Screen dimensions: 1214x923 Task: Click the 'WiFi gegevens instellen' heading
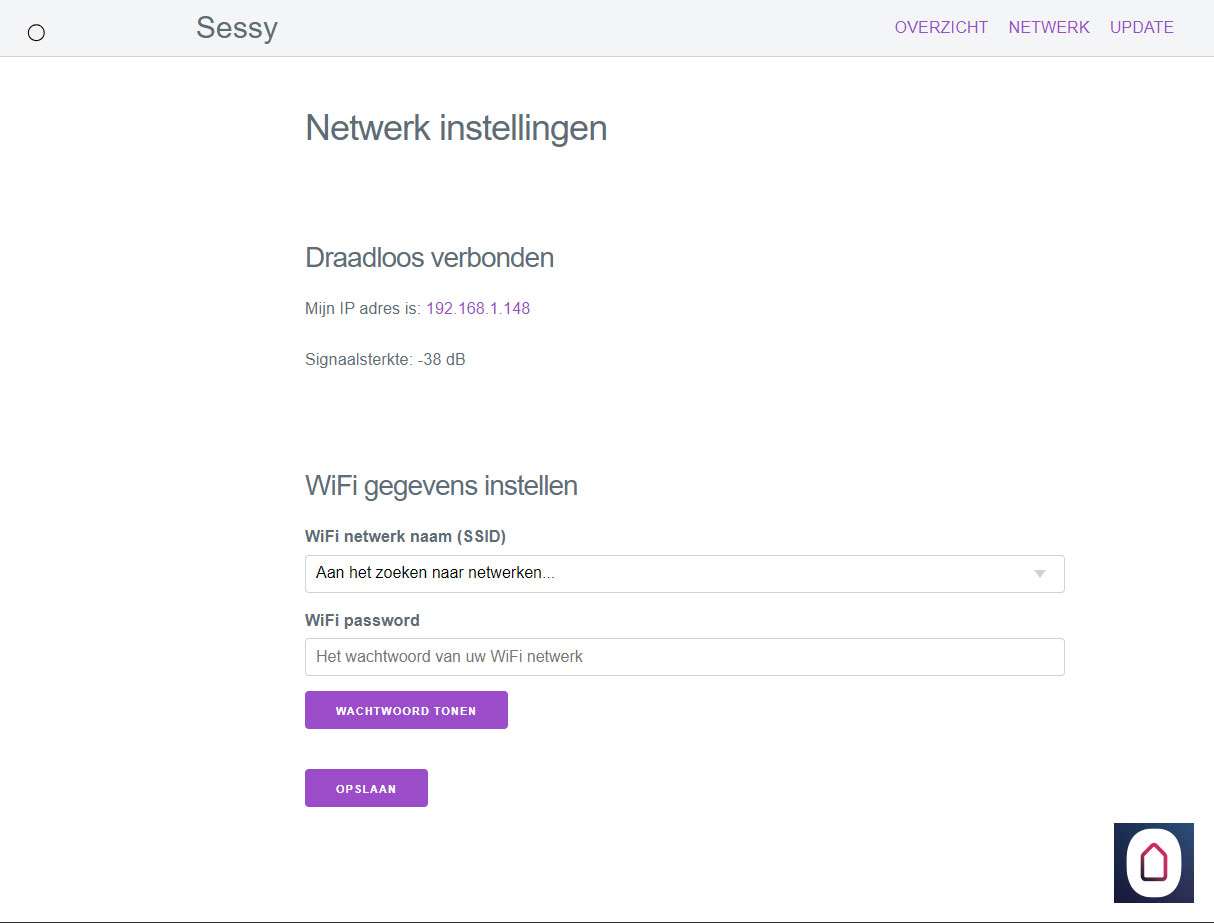(441, 486)
